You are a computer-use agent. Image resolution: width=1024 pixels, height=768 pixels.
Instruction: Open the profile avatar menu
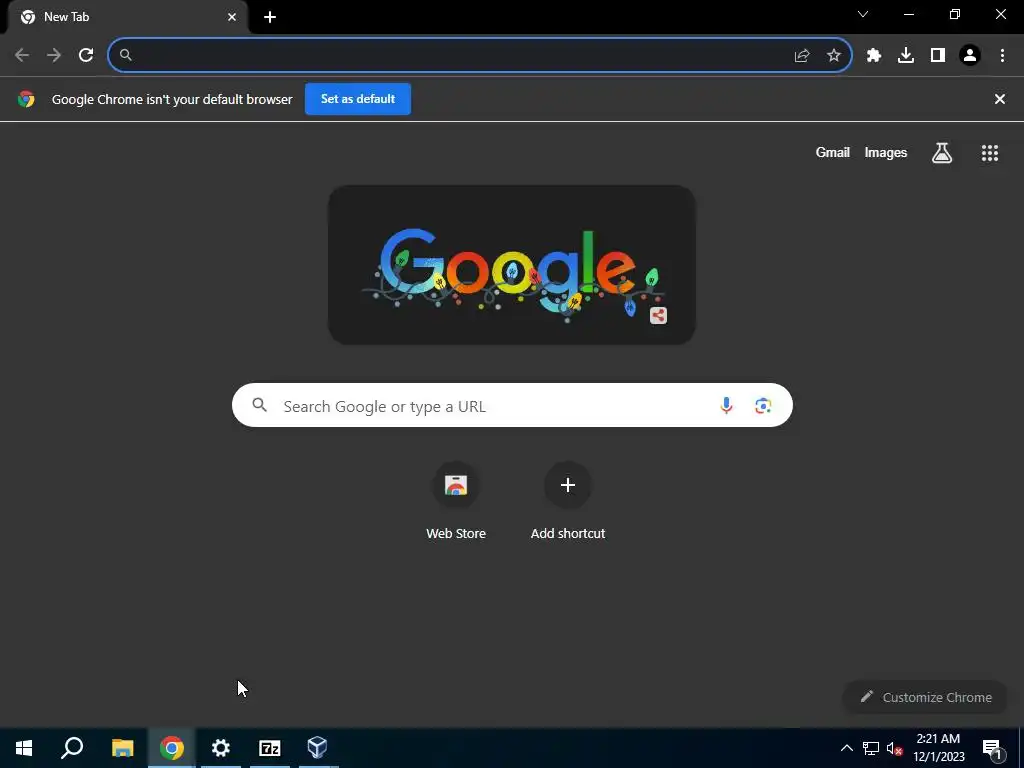coord(970,56)
